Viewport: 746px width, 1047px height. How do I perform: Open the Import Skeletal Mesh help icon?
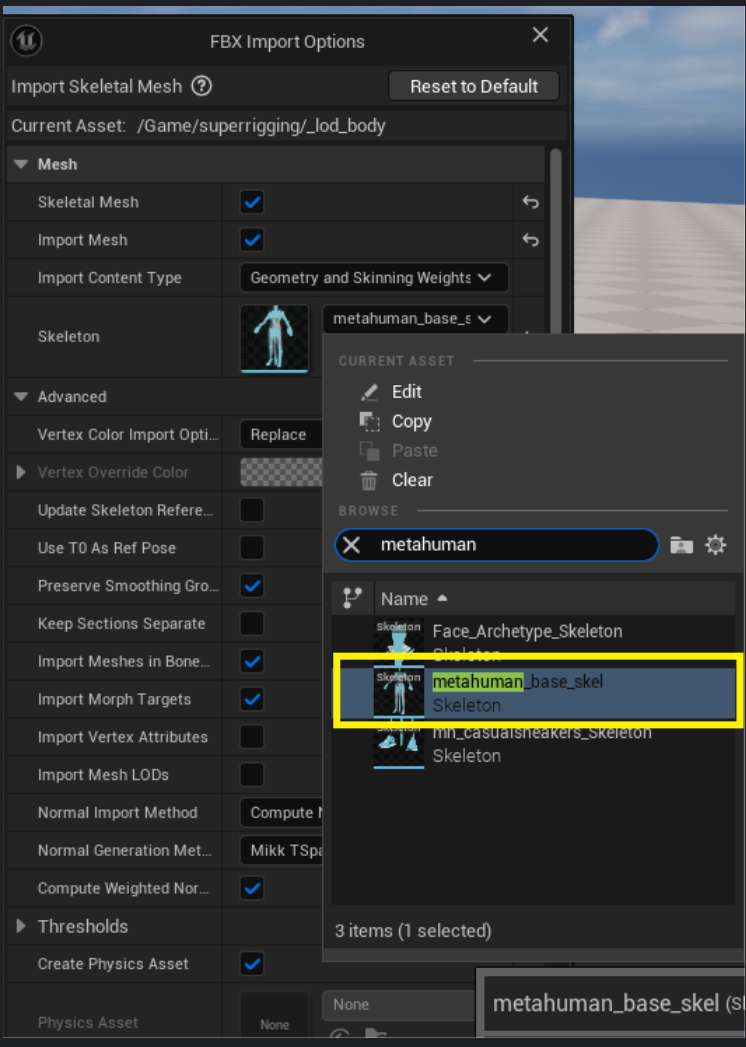tap(202, 86)
